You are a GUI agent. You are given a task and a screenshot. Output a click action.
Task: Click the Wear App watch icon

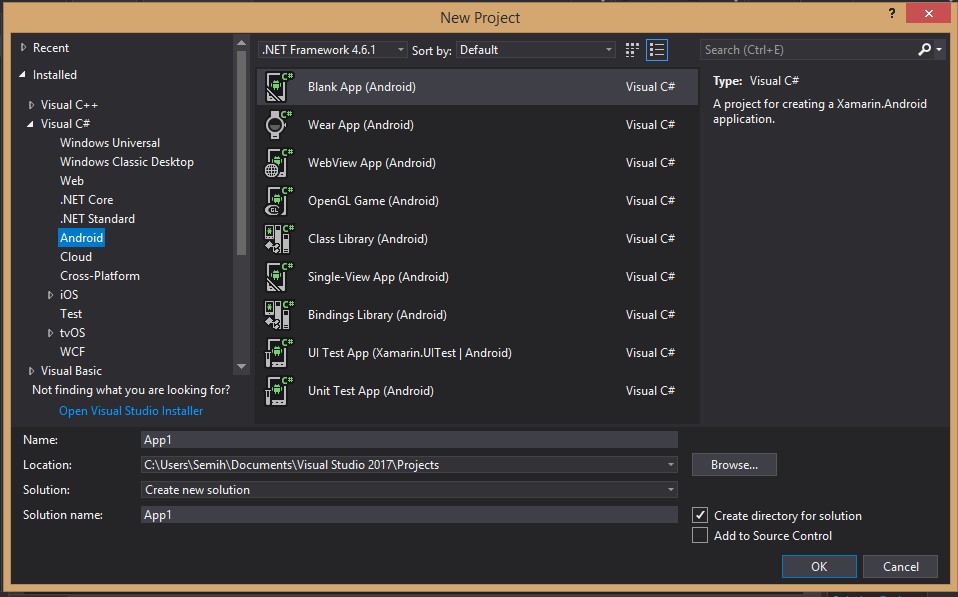[x=279, y=125]
